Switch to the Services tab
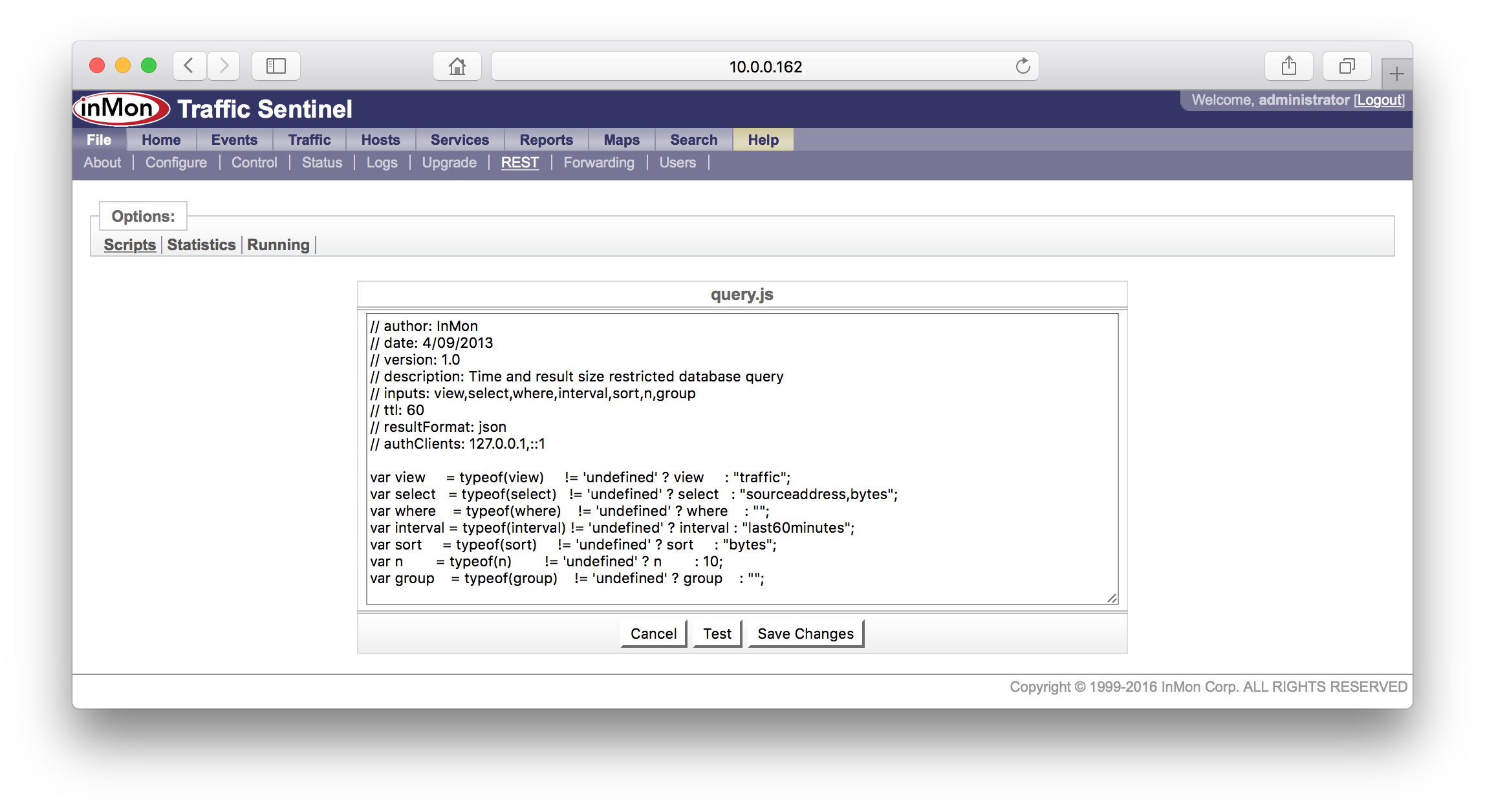This screenshot has height=812, width=1485. tap(460, 140)
